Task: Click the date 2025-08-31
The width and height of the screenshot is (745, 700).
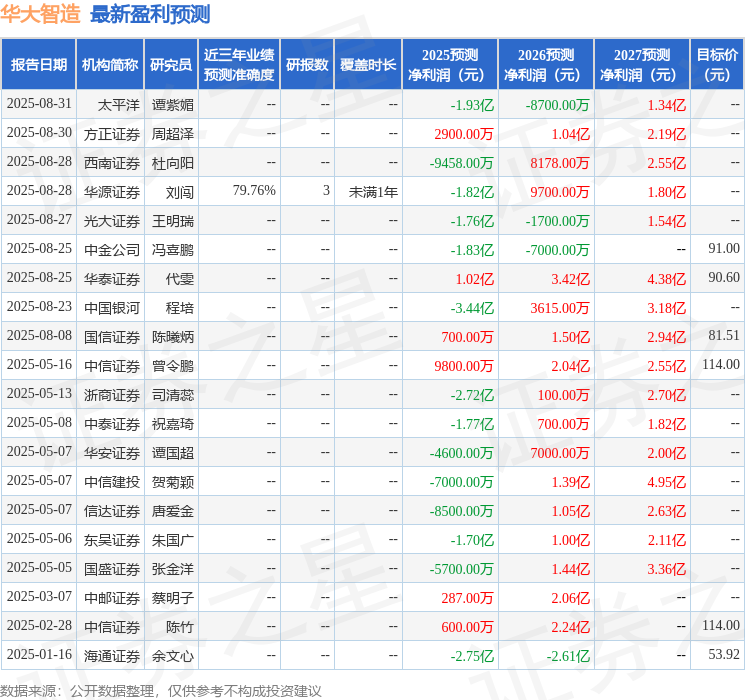Action: tap(39, 103)
